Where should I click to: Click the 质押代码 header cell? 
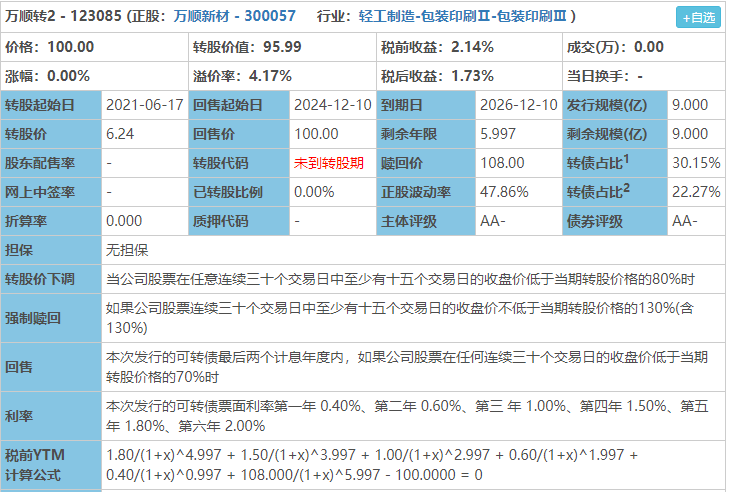(x=239, y=221)
